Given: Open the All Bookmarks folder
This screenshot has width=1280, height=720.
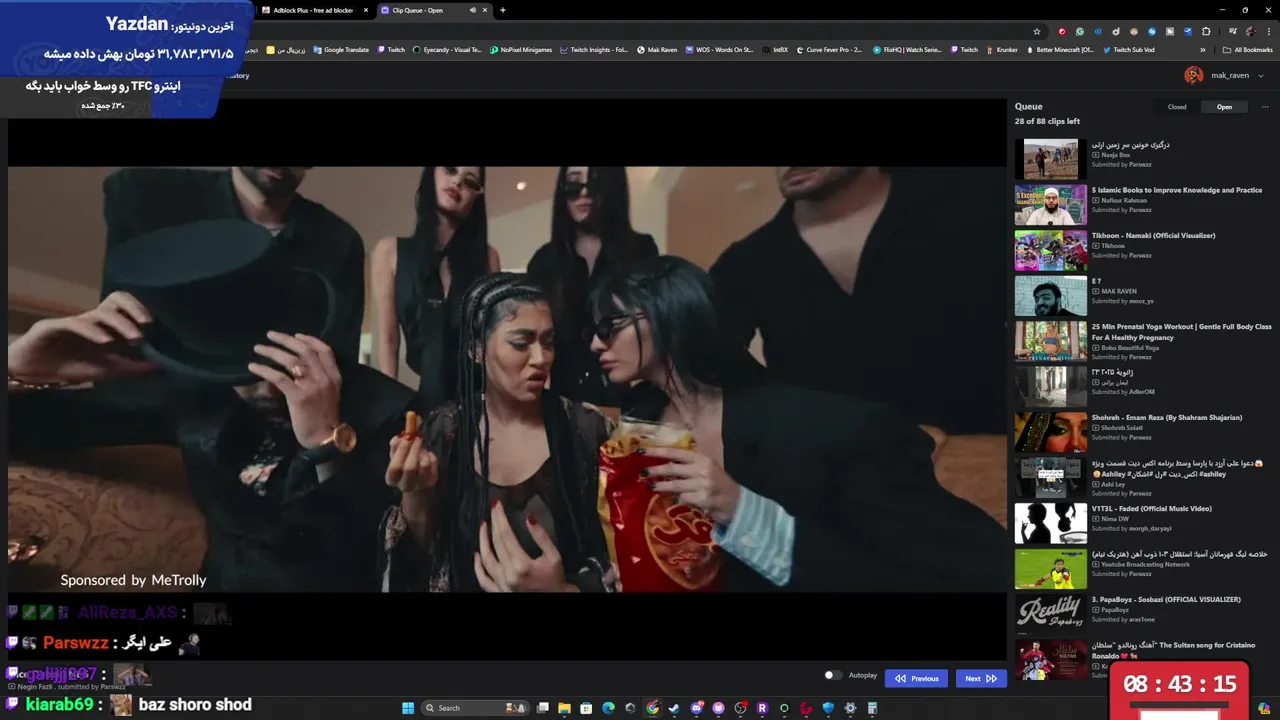Looking at the screenshot, I should (x=1247, y=50).
